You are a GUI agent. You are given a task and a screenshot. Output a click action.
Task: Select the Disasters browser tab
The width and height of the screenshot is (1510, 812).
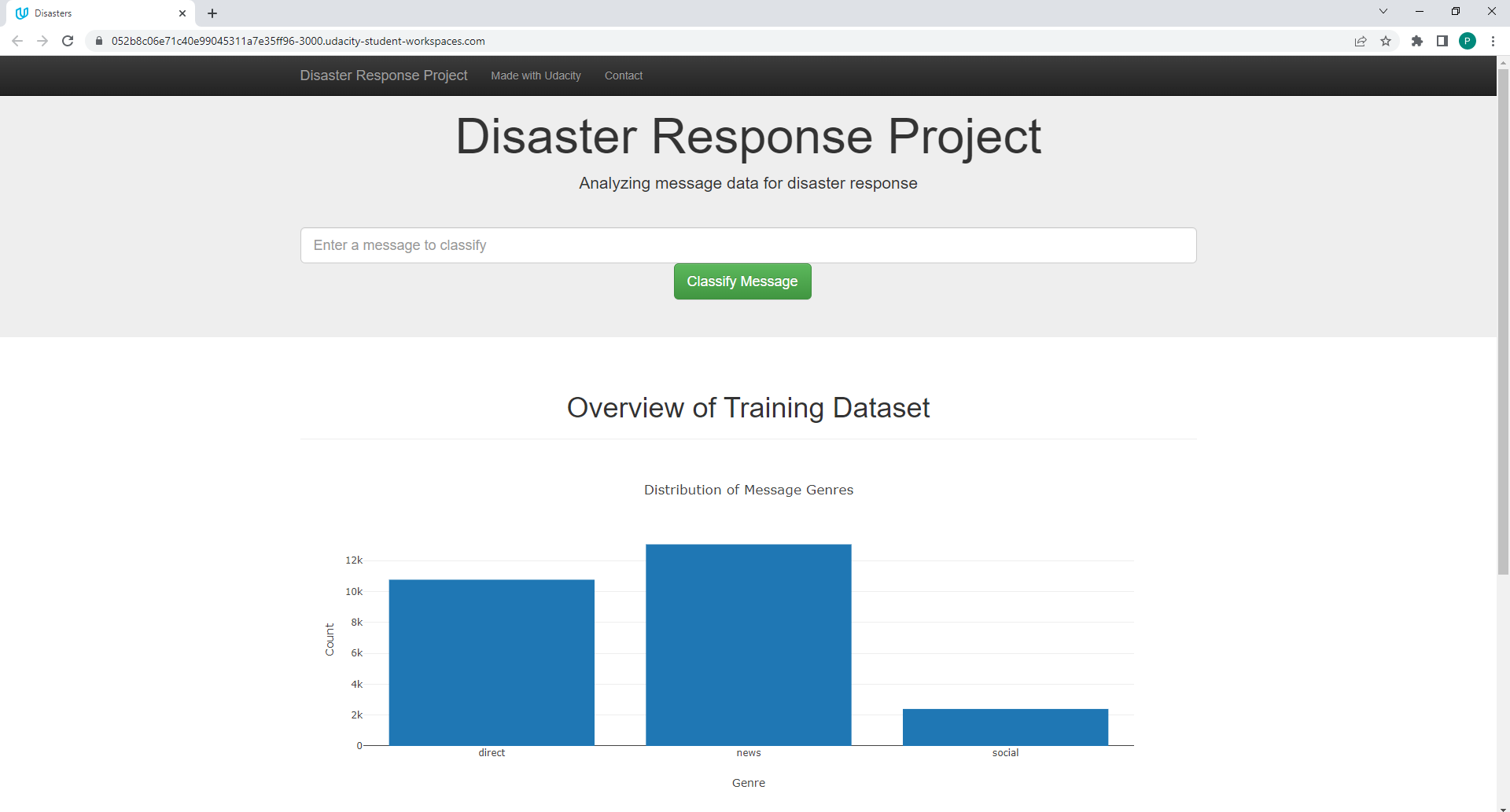pos(102,13)
